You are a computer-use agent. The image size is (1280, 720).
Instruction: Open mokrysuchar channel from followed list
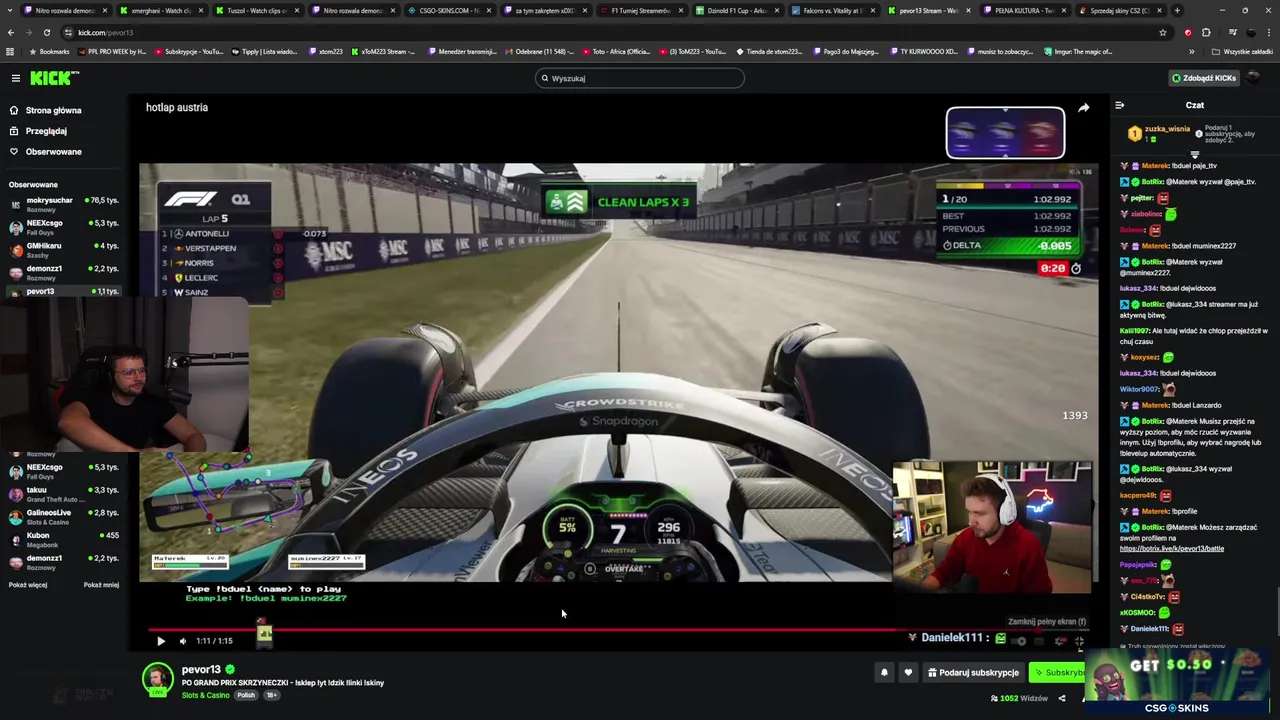pos(64,204)
